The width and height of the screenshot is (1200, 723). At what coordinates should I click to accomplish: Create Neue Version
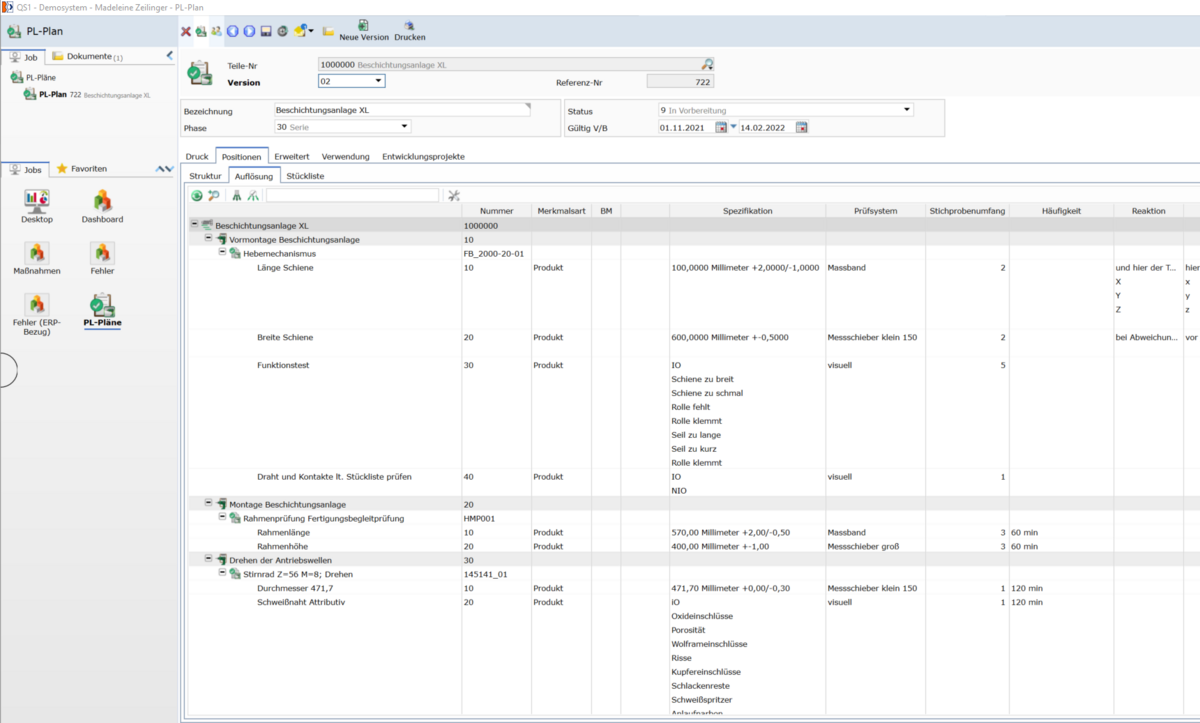coord(364,31)
